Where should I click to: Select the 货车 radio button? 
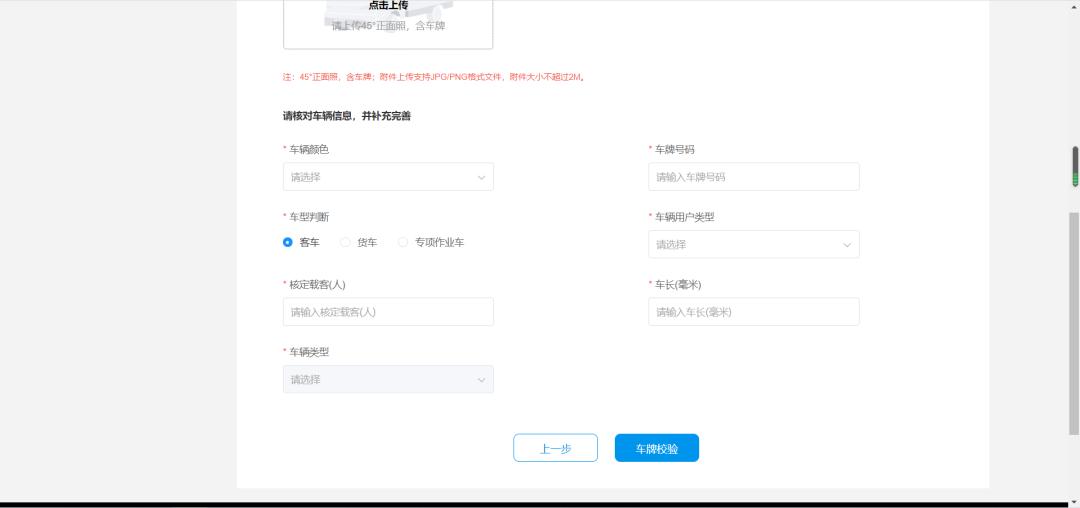tap(346, 242)
